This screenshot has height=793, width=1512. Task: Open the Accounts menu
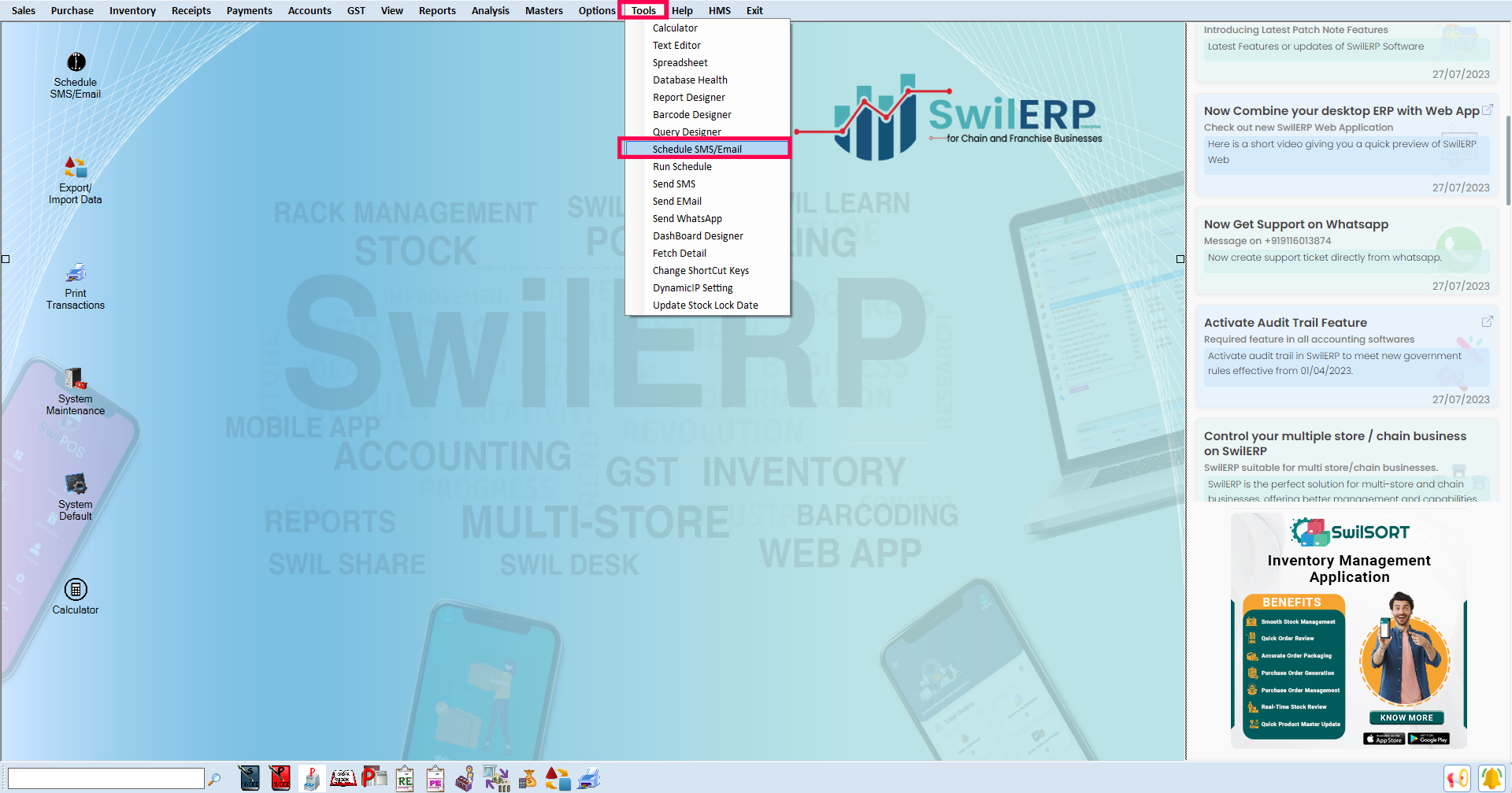click(309, 10)
